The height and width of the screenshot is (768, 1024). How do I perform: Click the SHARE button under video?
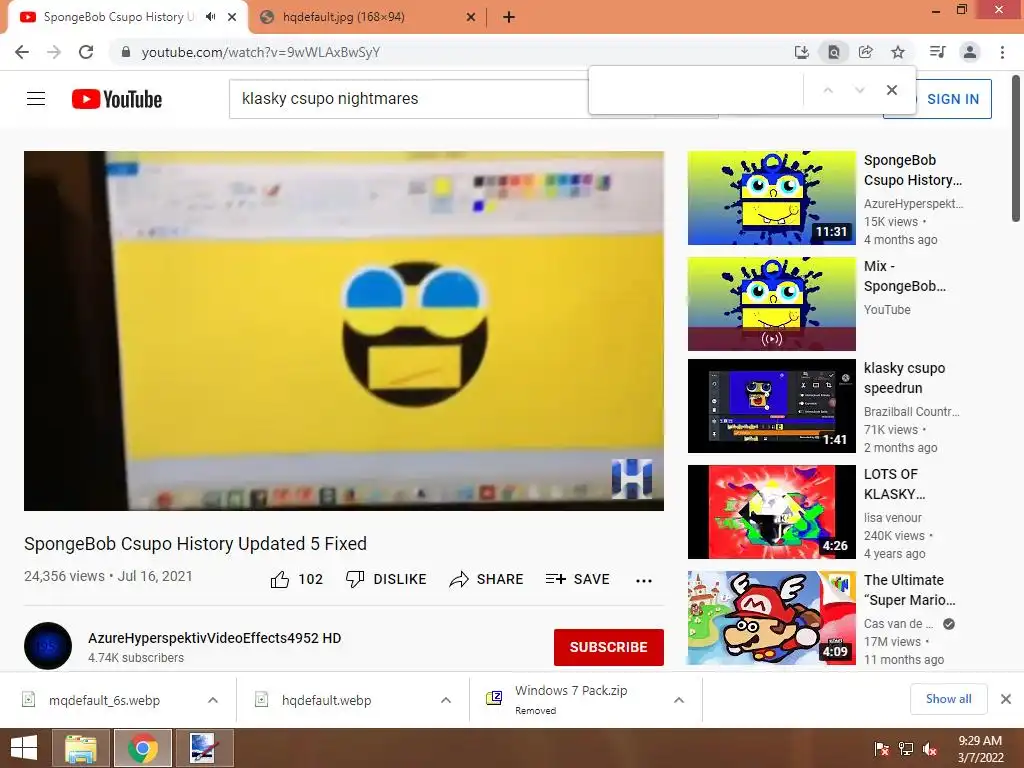[x=487, y=579]
